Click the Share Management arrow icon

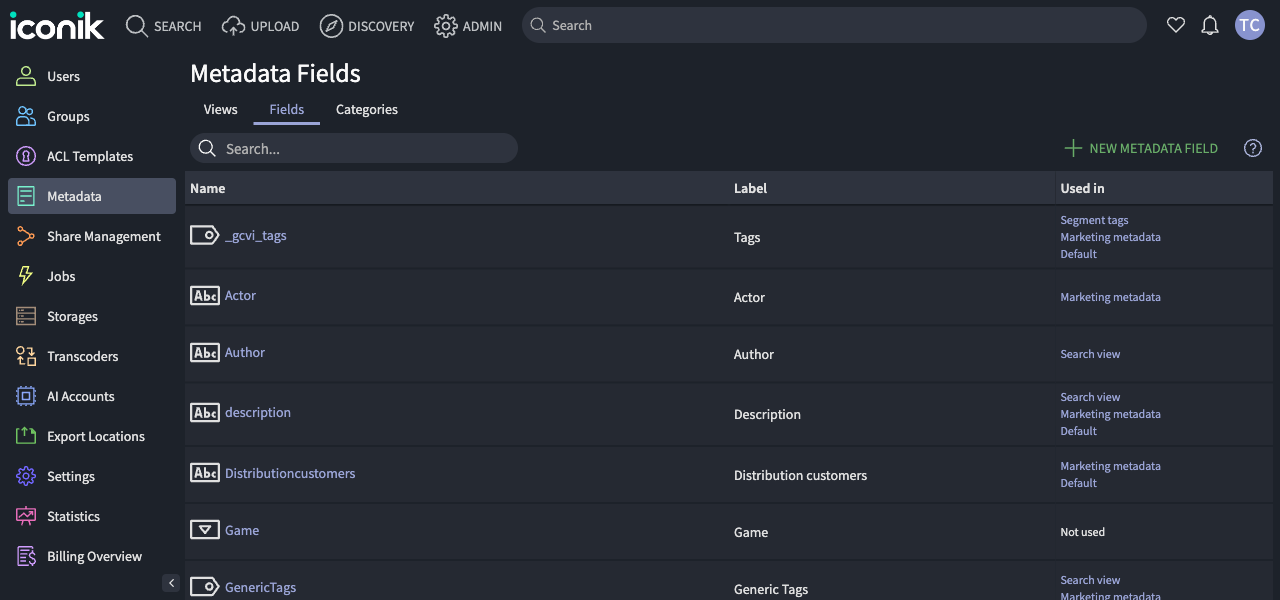[x=25, y=236]
